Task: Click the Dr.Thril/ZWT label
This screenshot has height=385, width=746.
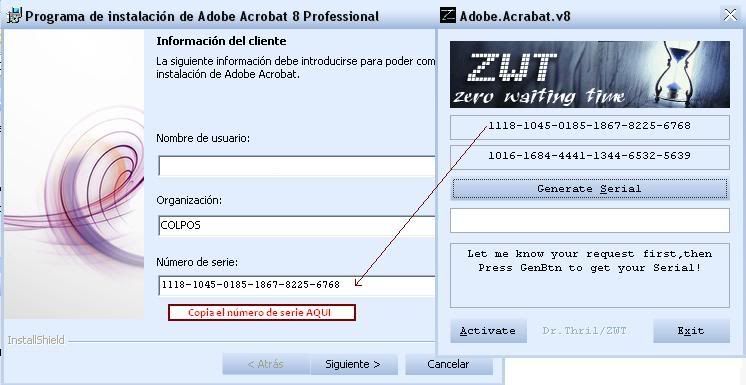Action: (x=584, y=331)
